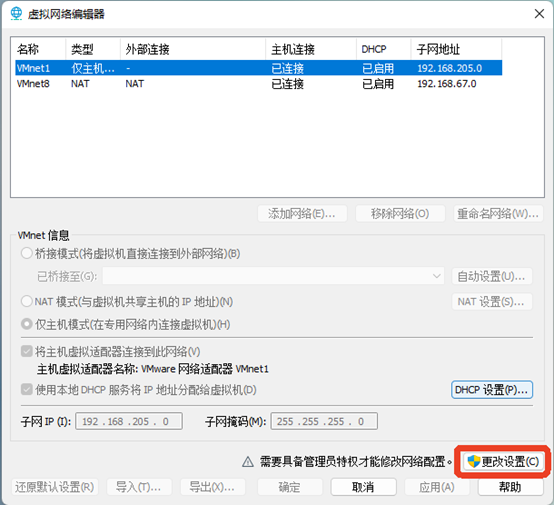
Task: Click the Cancel (取消) button
Action: pos(363,487)
